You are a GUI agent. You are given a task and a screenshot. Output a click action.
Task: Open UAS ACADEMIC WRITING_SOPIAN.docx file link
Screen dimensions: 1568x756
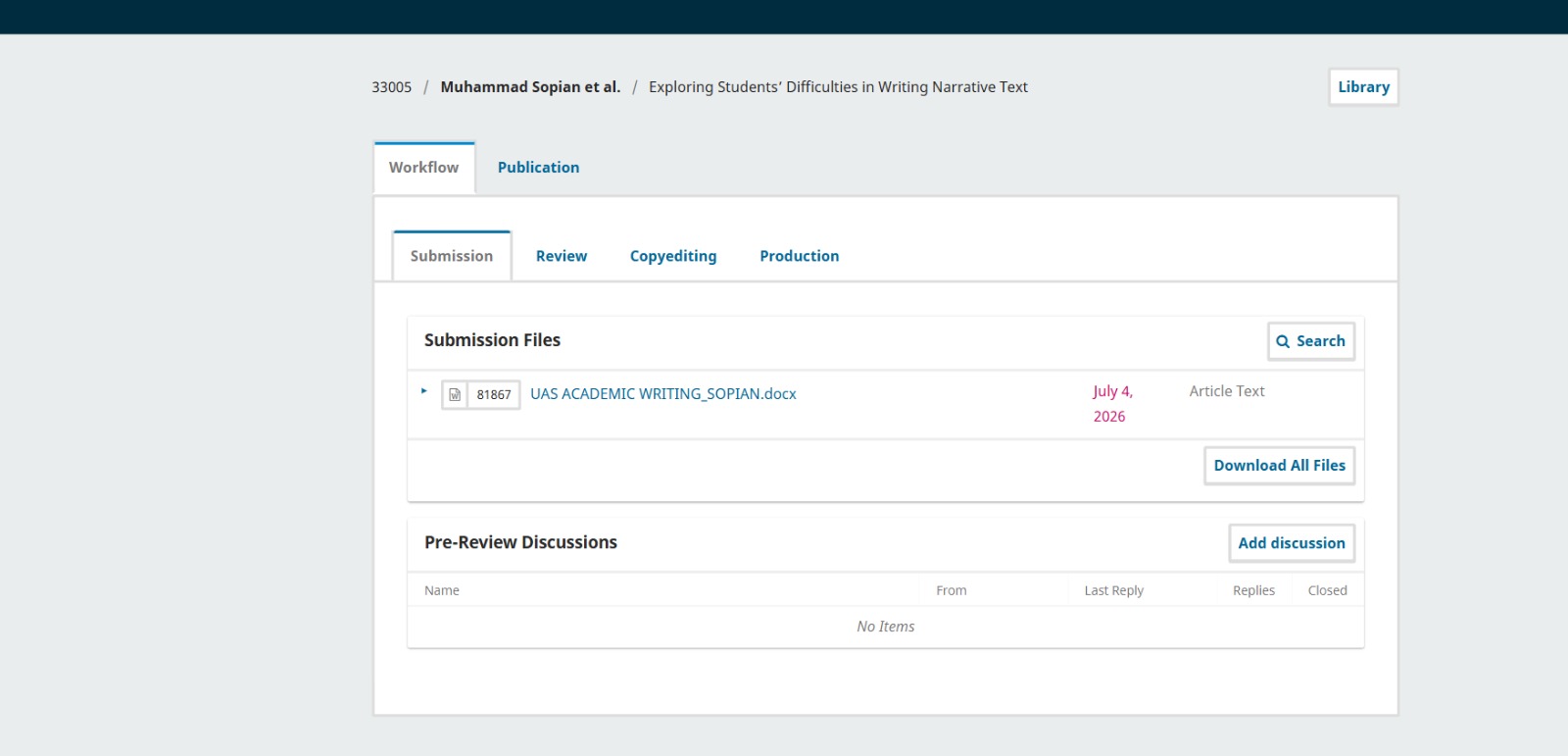click(663, 394)
